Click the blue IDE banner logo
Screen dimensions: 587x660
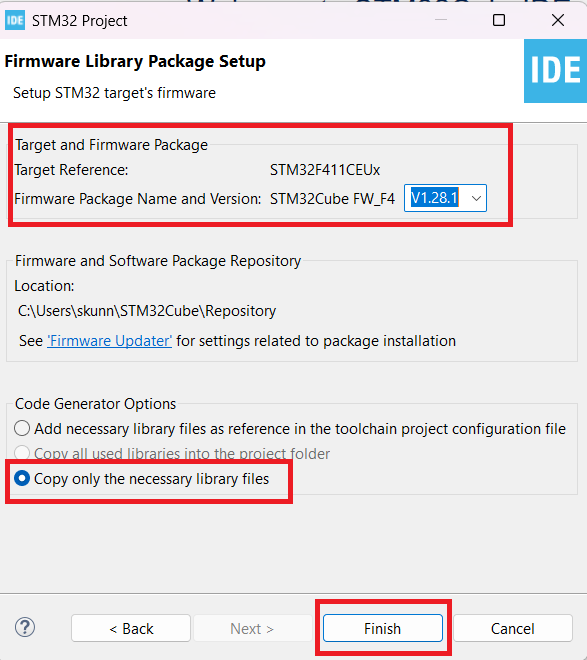[x=555, y=71]
